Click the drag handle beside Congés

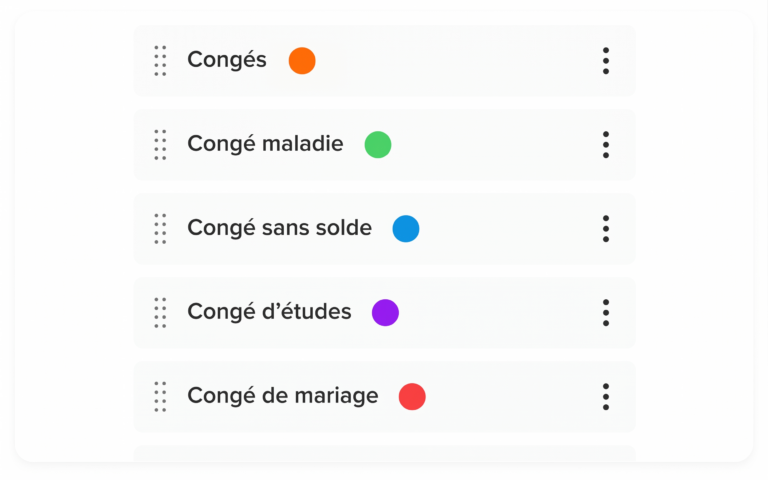coord(160,61)
